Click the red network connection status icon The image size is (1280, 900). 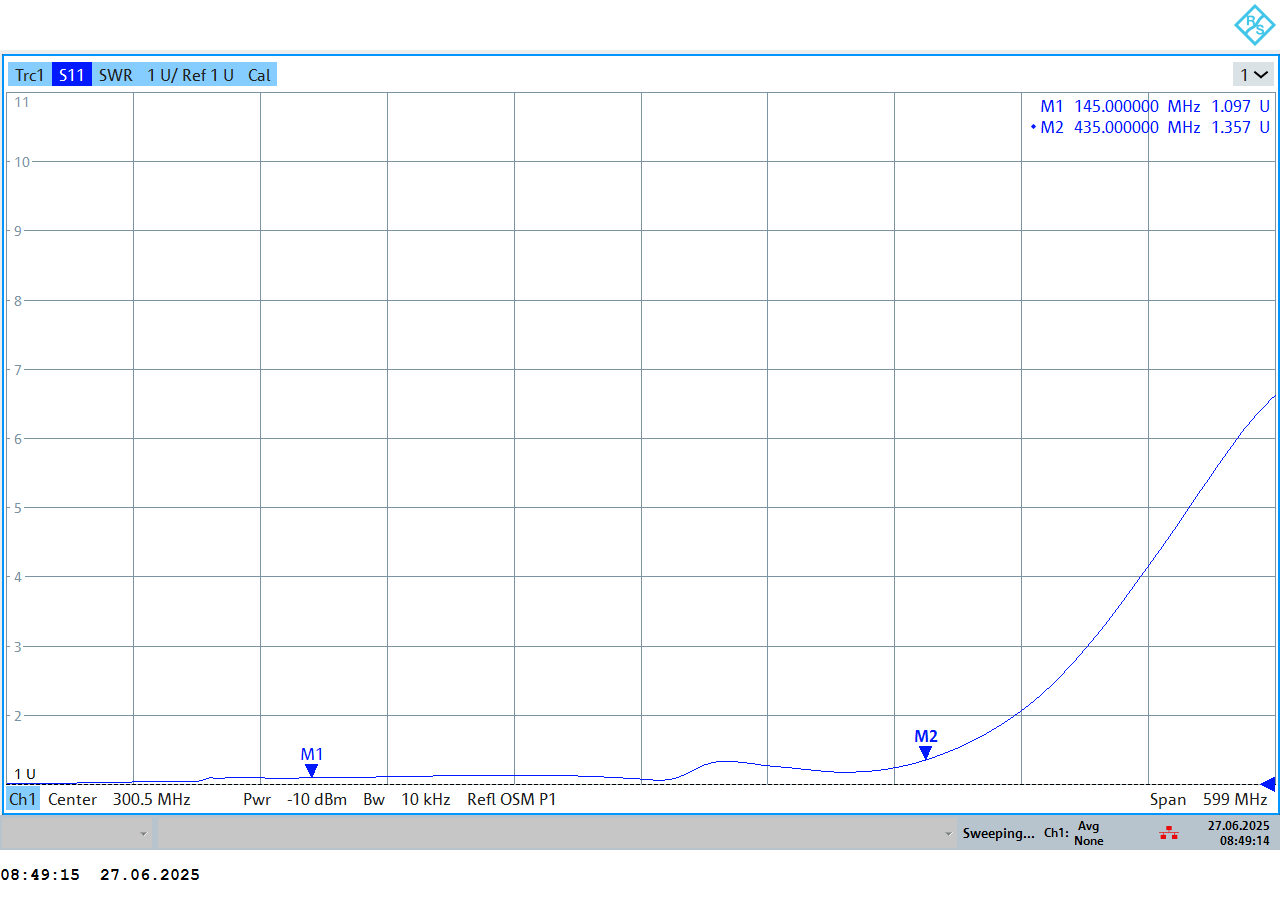[x=1168, y=833]
